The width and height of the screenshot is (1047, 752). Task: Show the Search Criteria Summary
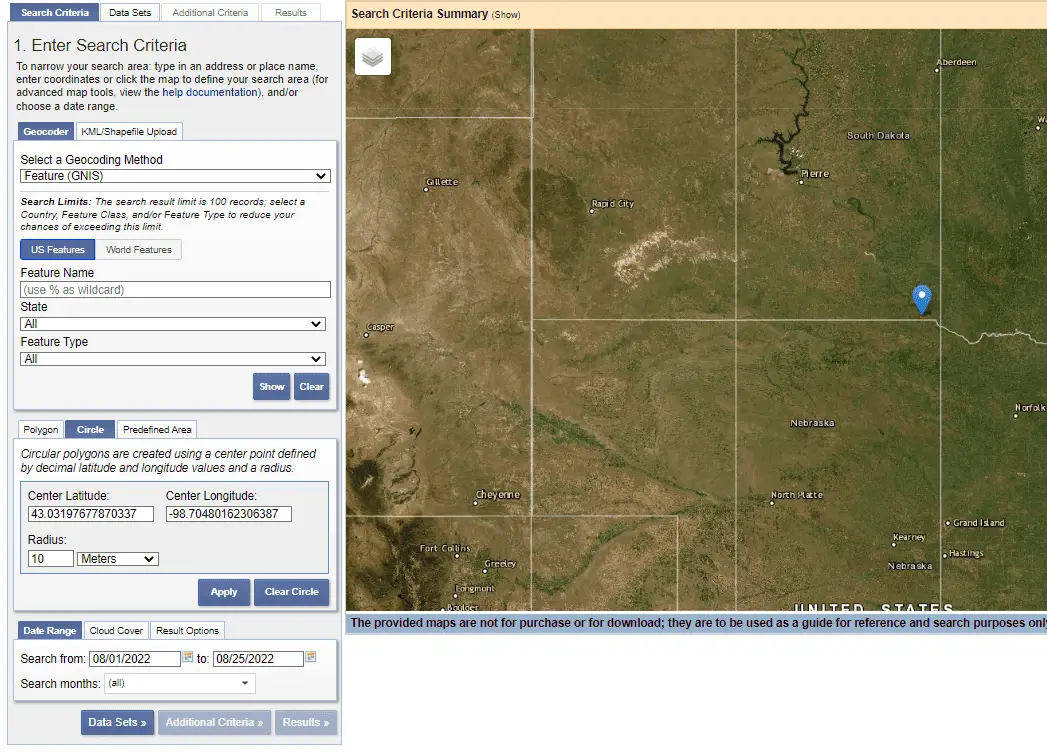pos(506,12)
